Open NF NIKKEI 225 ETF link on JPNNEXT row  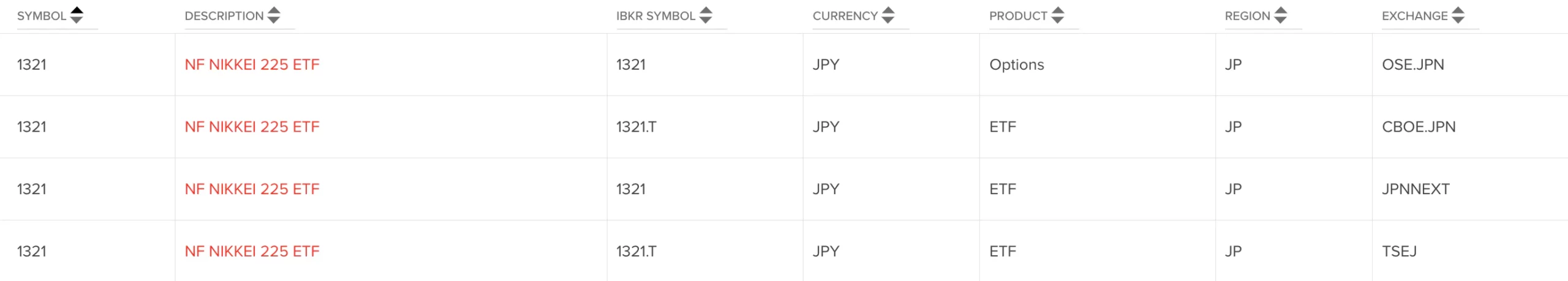pos(252,189)
